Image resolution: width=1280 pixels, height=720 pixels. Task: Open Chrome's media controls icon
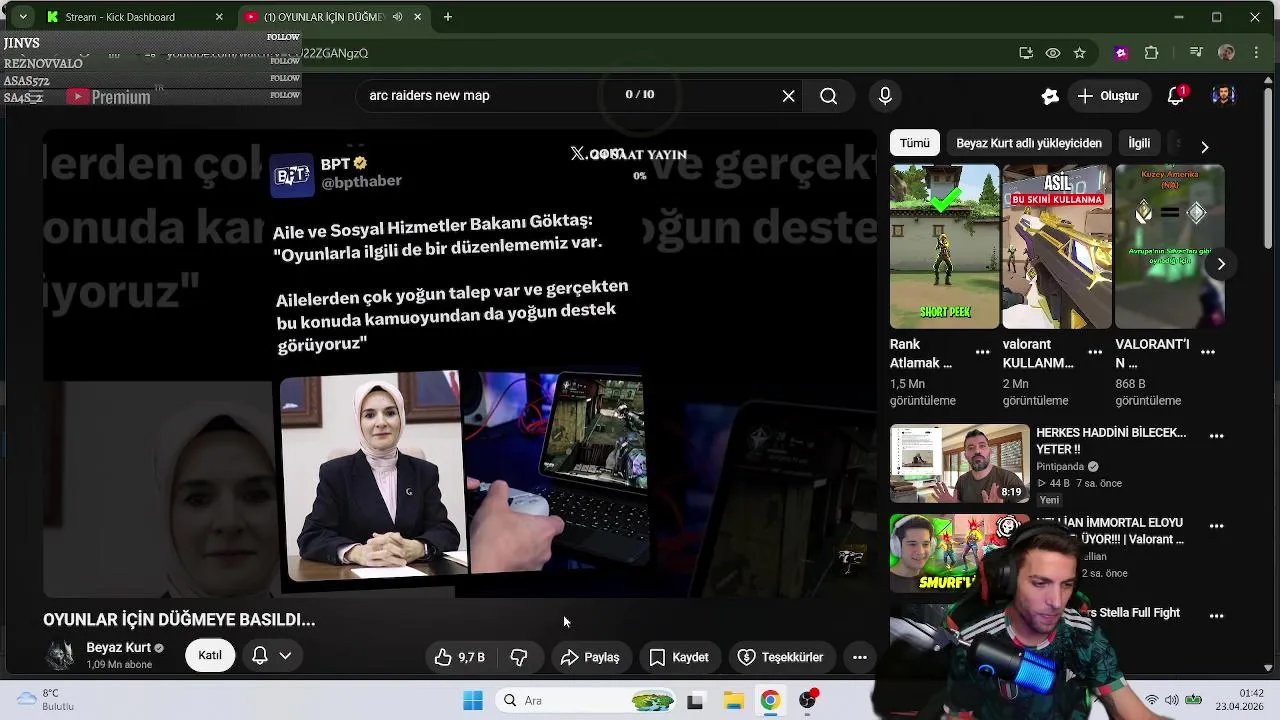tap(1196, 53)
